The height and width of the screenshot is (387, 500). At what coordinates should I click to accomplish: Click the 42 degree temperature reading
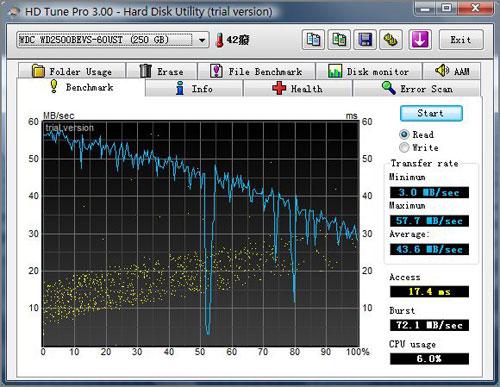(x=238, y=40)
